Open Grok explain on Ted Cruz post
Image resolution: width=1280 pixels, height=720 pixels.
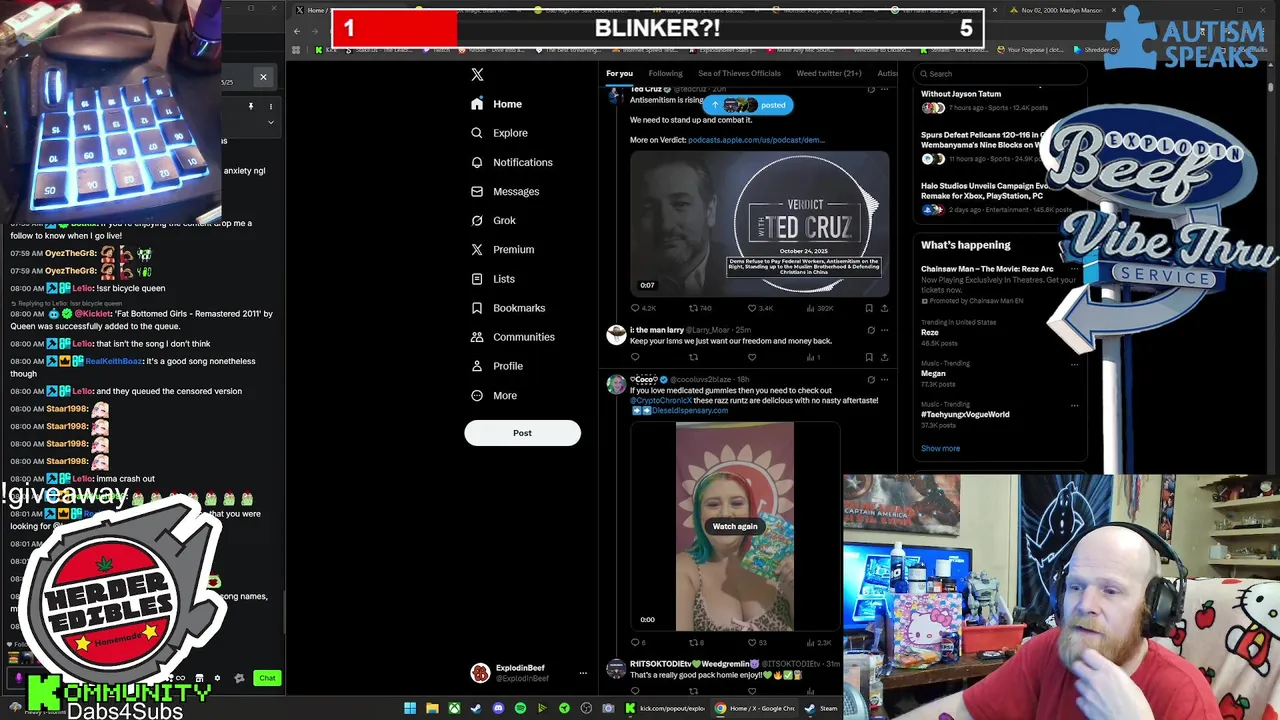click(870, 90)
